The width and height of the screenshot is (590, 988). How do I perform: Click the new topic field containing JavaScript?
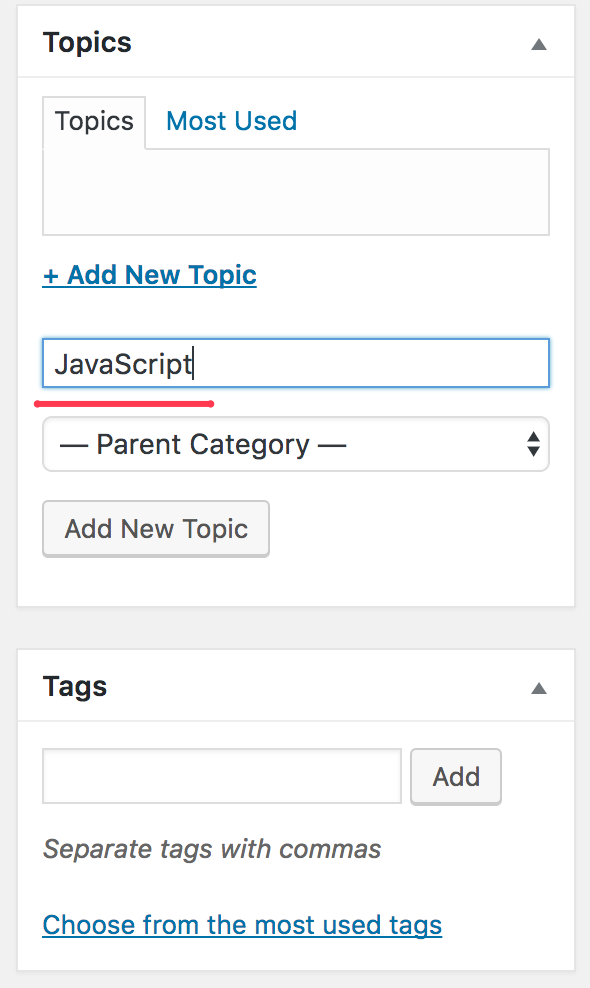pyautogui.click(x=296, y=363)
